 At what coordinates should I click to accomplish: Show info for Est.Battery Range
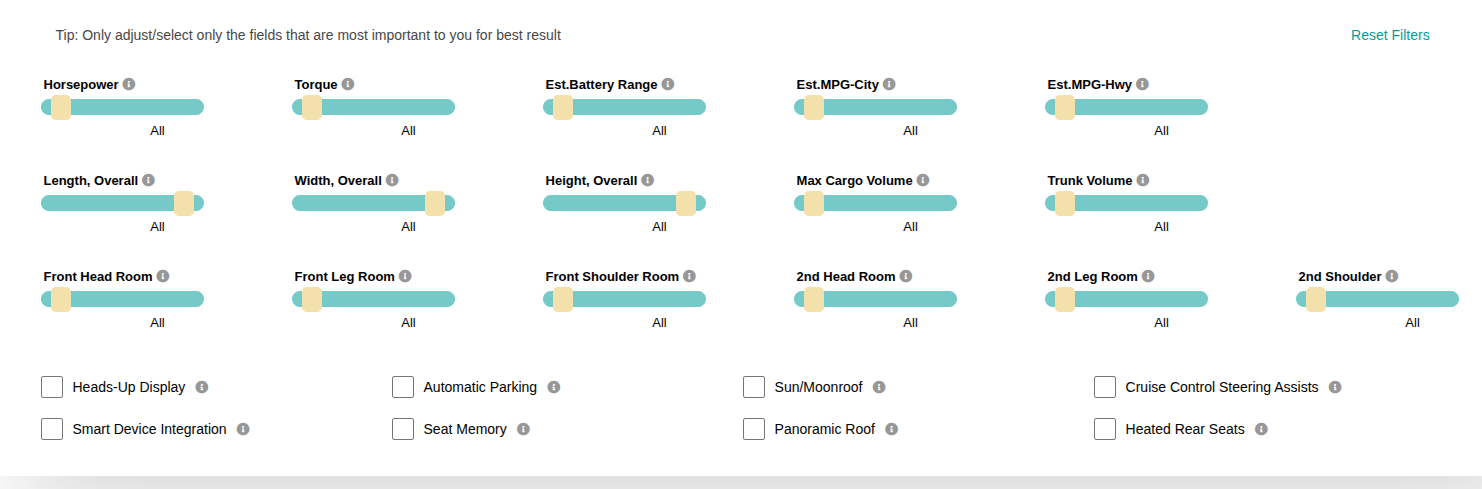coord(668,84)
